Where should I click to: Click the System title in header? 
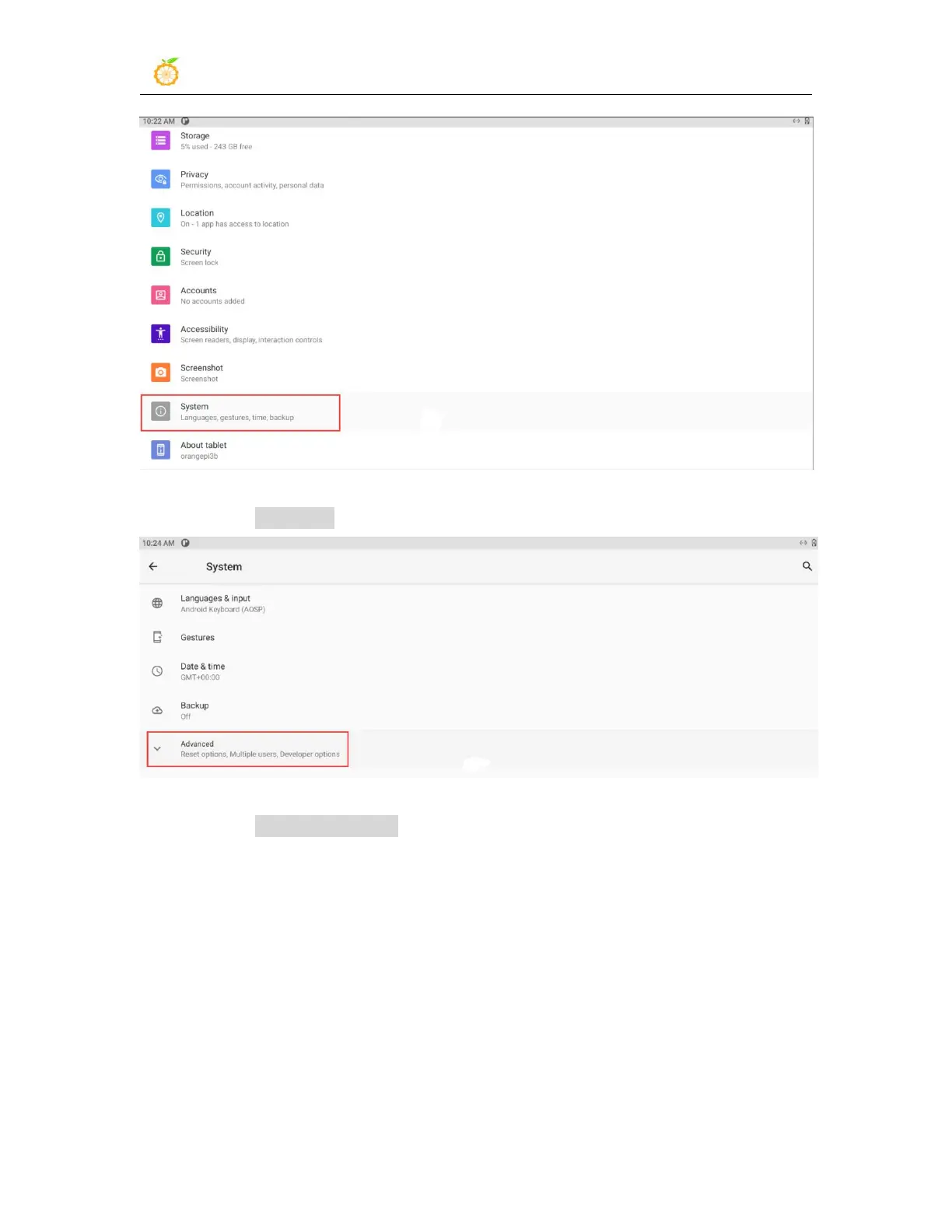pos(224,567)
